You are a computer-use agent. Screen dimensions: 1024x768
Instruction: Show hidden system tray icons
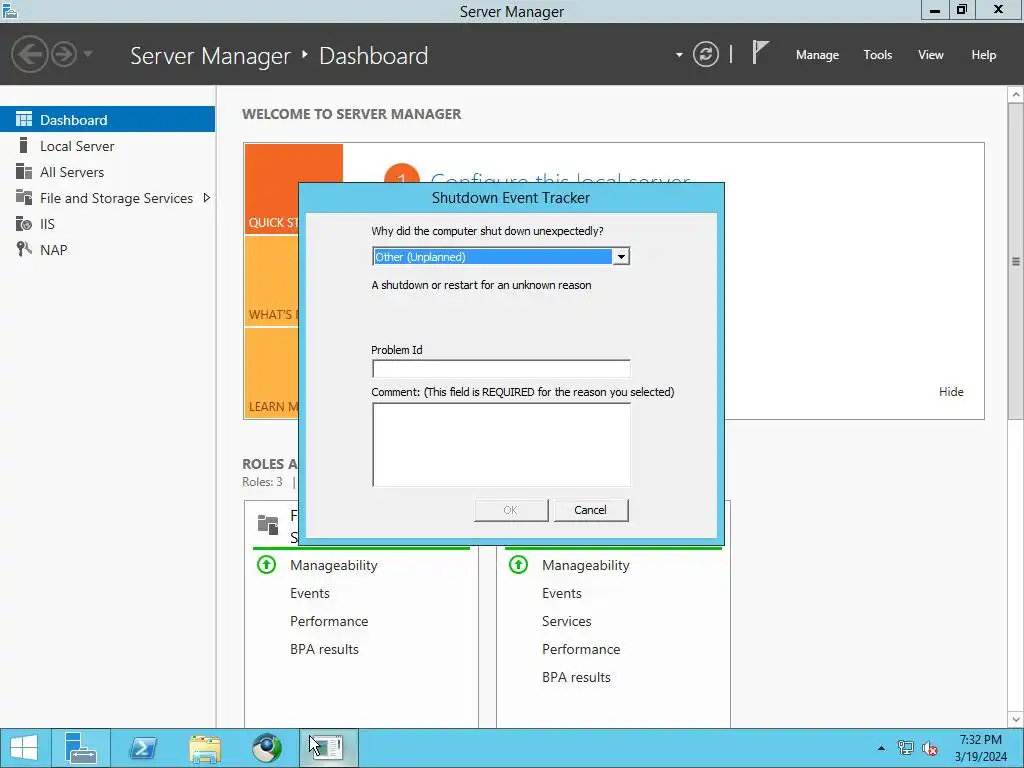(x=881, y=748)
